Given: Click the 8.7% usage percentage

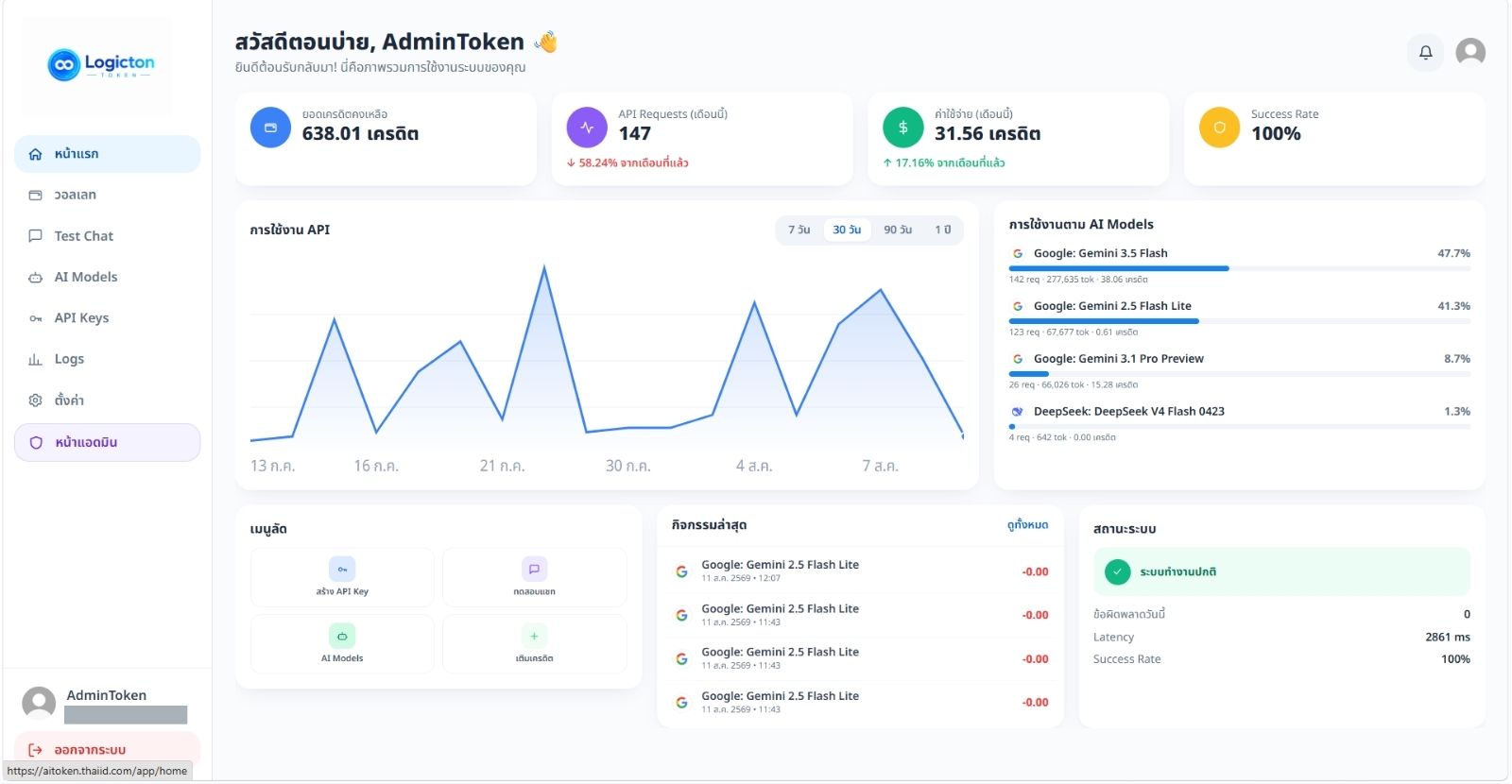Looking at the screenshot, I should pos(1457,359).
